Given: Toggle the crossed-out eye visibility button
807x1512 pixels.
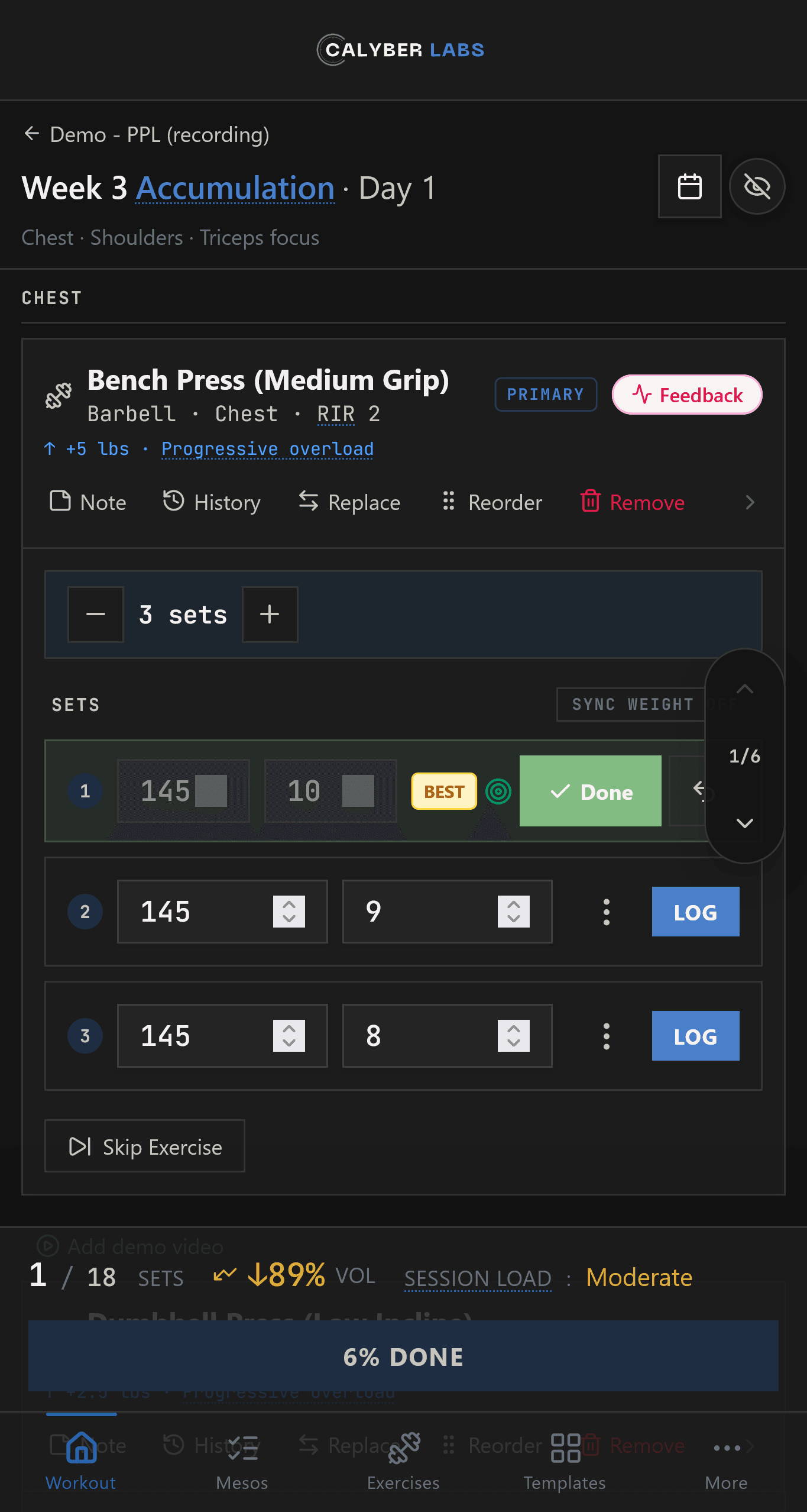Looking at the screenshot, I should click(x=757, y=186).
